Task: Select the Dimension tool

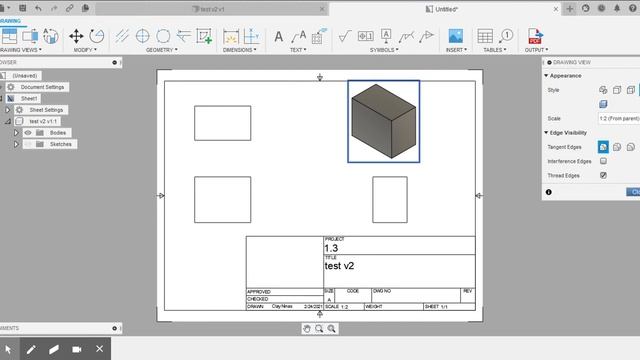Action: coord(231,36)
